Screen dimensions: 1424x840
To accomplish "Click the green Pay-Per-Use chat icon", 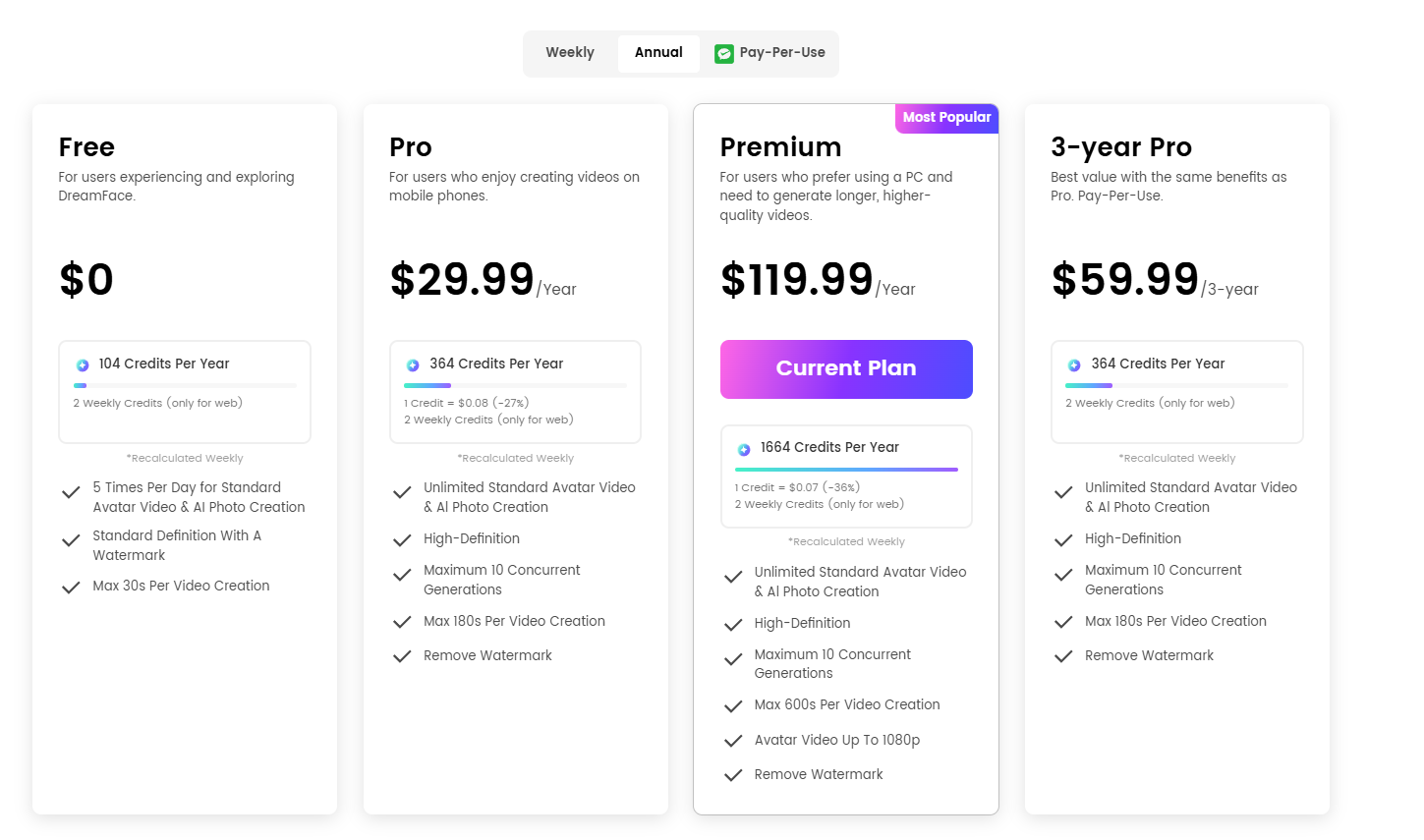I will click(x=724, y=54).
